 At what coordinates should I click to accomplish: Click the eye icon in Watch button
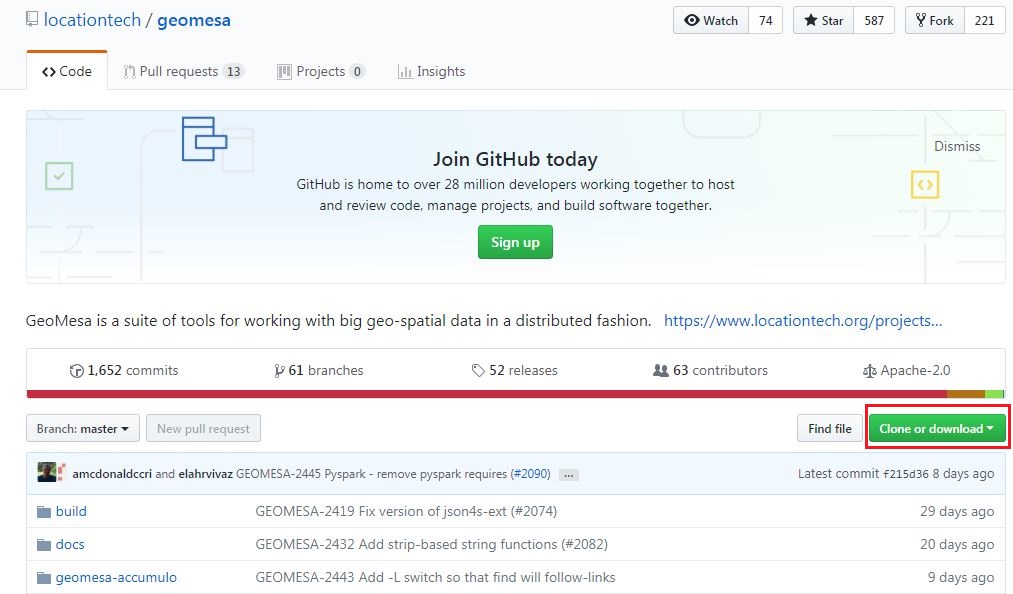pyautogui.click(x=692, y=20)
